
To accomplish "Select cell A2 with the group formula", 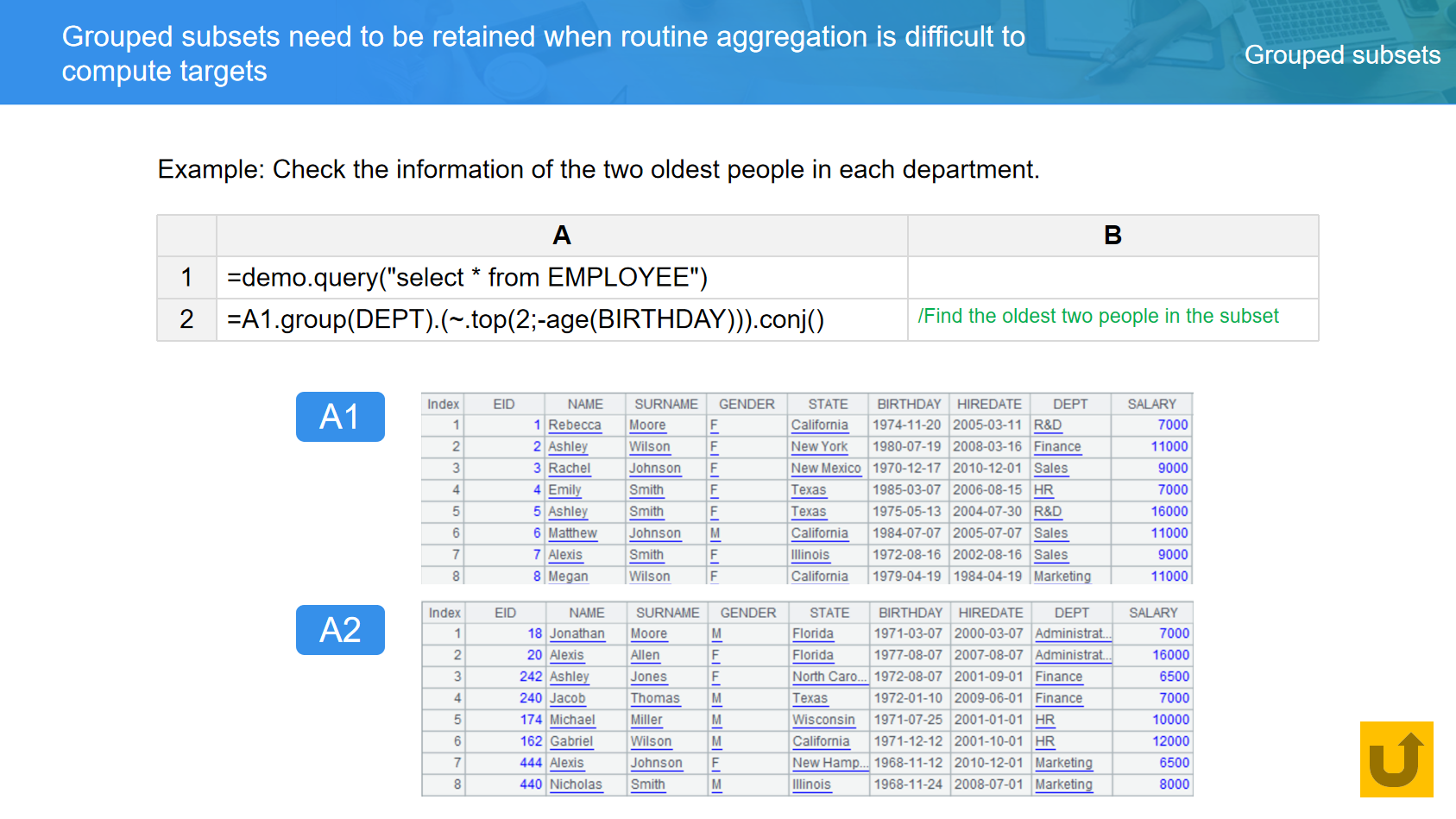I will [x=561, y=320].
